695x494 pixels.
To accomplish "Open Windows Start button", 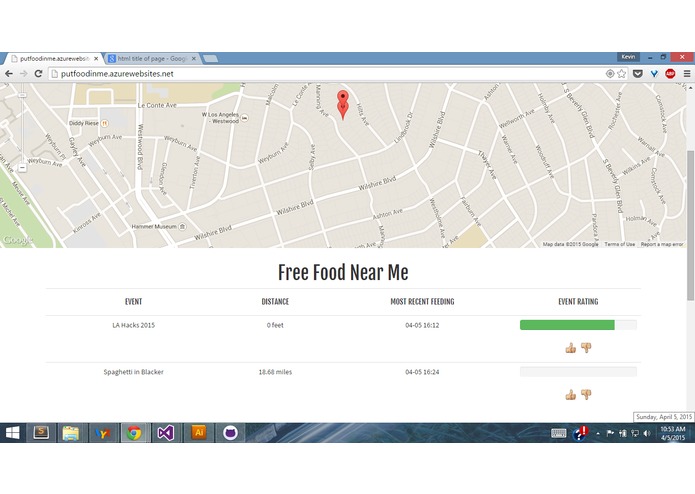I will (12, 433).
